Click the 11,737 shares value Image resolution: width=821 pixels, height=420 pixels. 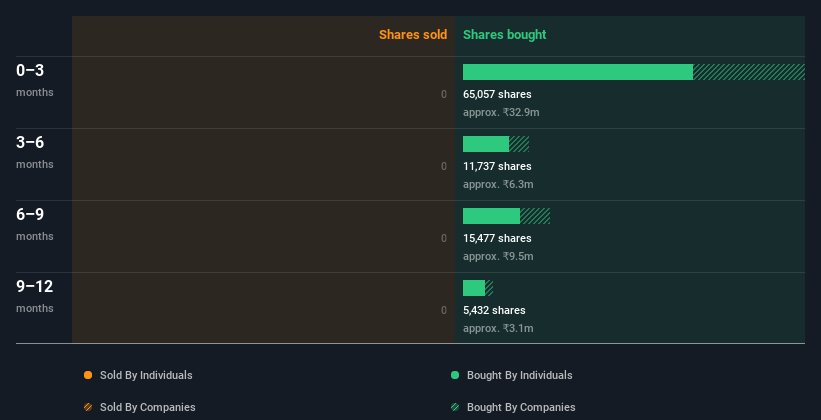click(497, 166)
